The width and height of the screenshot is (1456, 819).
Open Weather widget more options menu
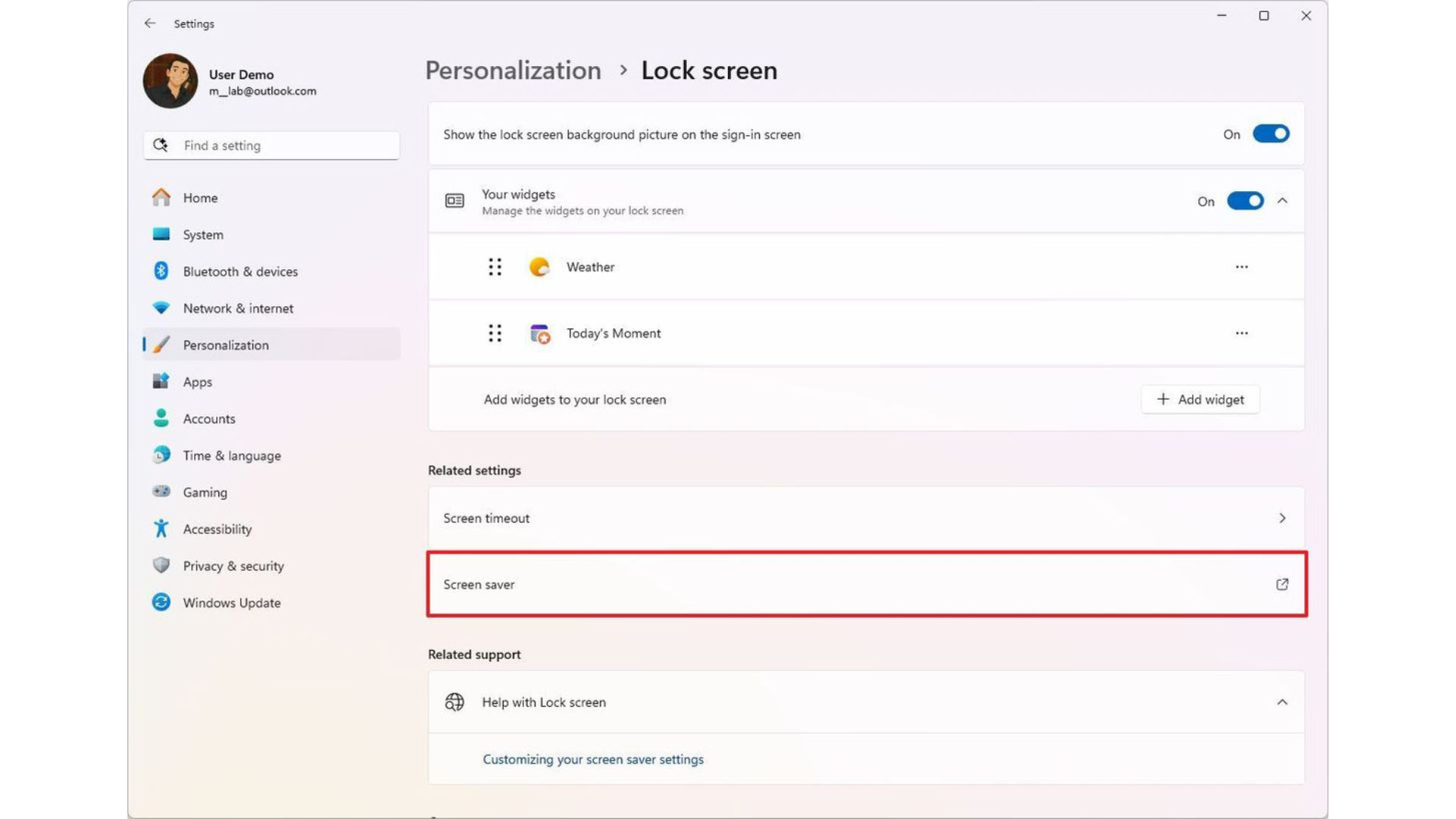click(x=1241, y=266)
